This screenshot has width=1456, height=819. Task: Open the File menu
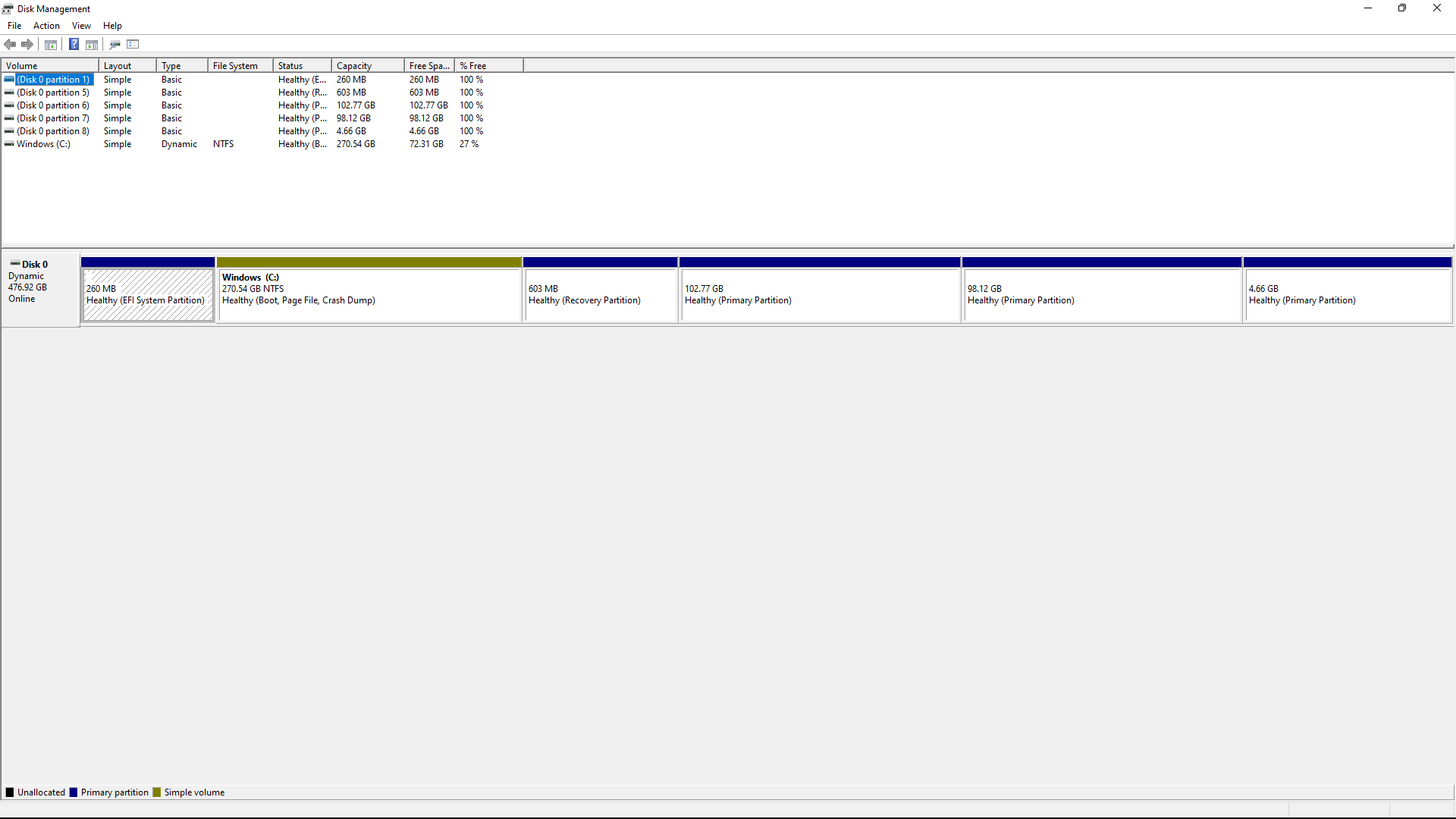[x=14, y=26]
